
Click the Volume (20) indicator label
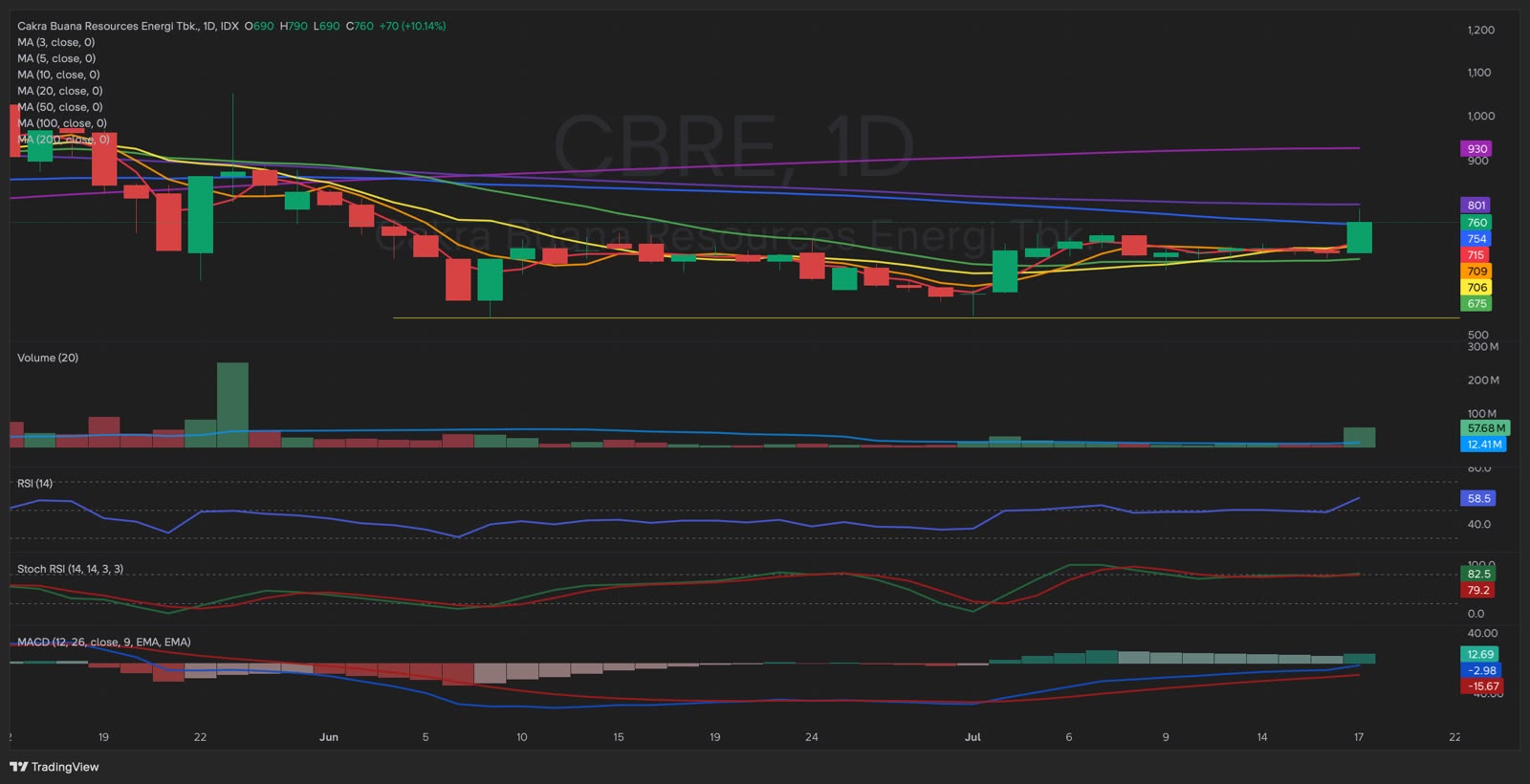[x=48, y=358]
